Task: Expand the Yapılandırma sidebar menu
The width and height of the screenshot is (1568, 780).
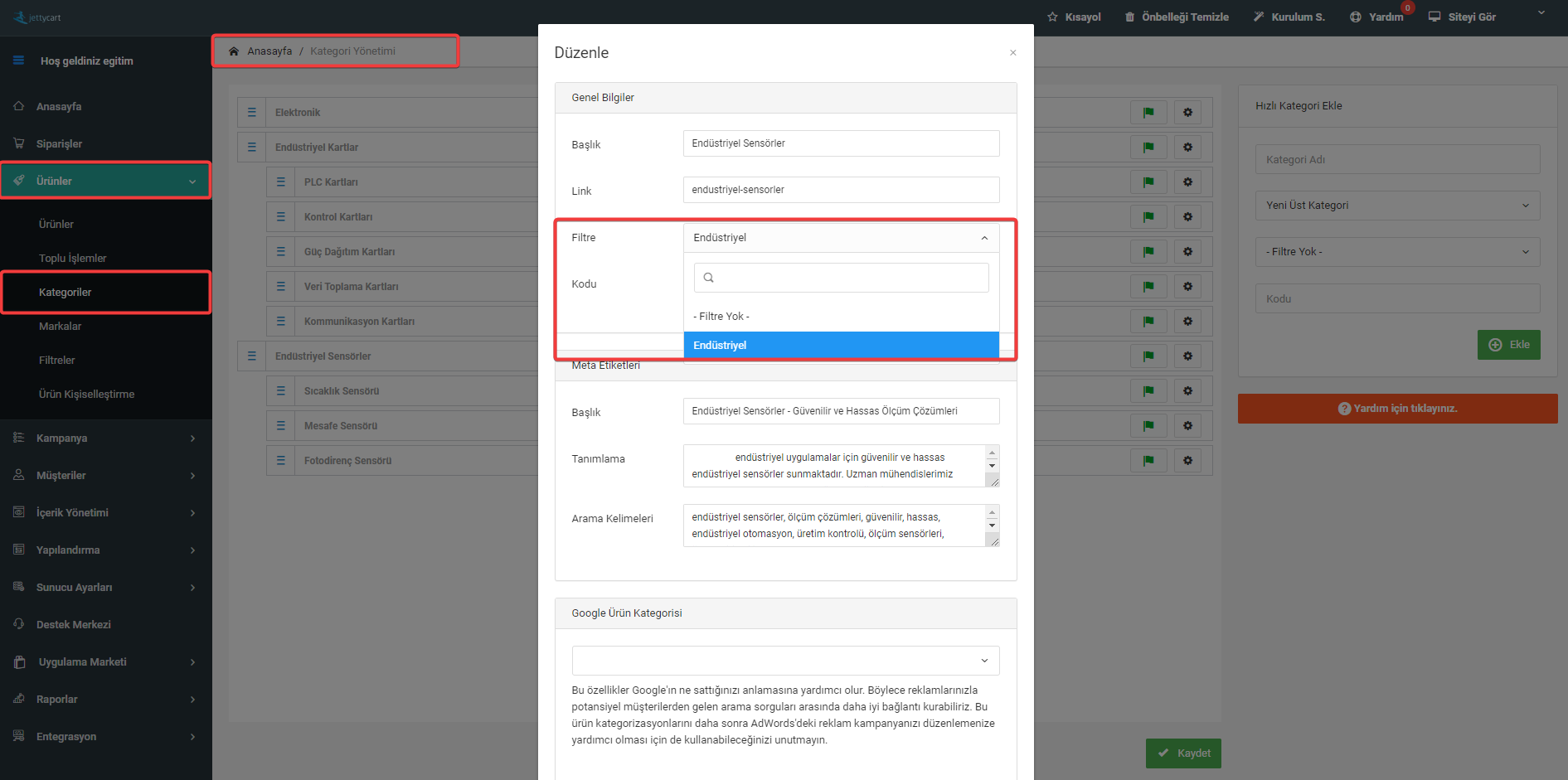Action: (106, 550)
